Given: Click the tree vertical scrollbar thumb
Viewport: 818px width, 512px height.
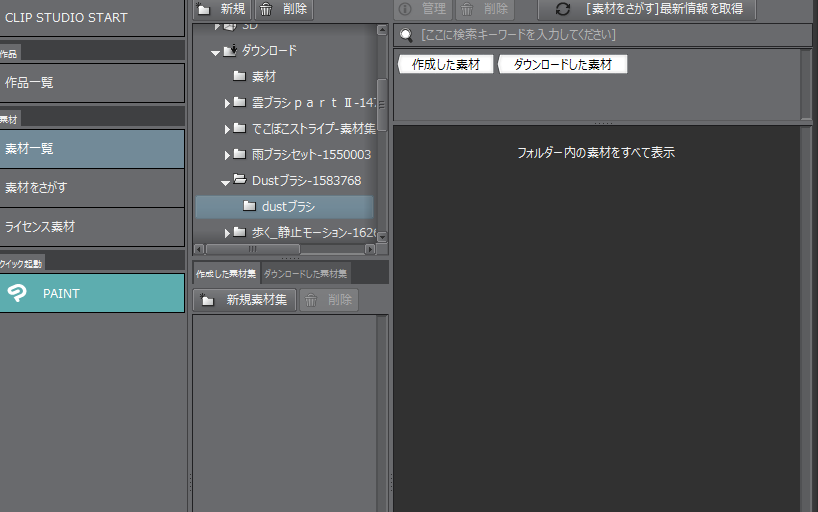Looking at the screenshot, I should (382, 105).
